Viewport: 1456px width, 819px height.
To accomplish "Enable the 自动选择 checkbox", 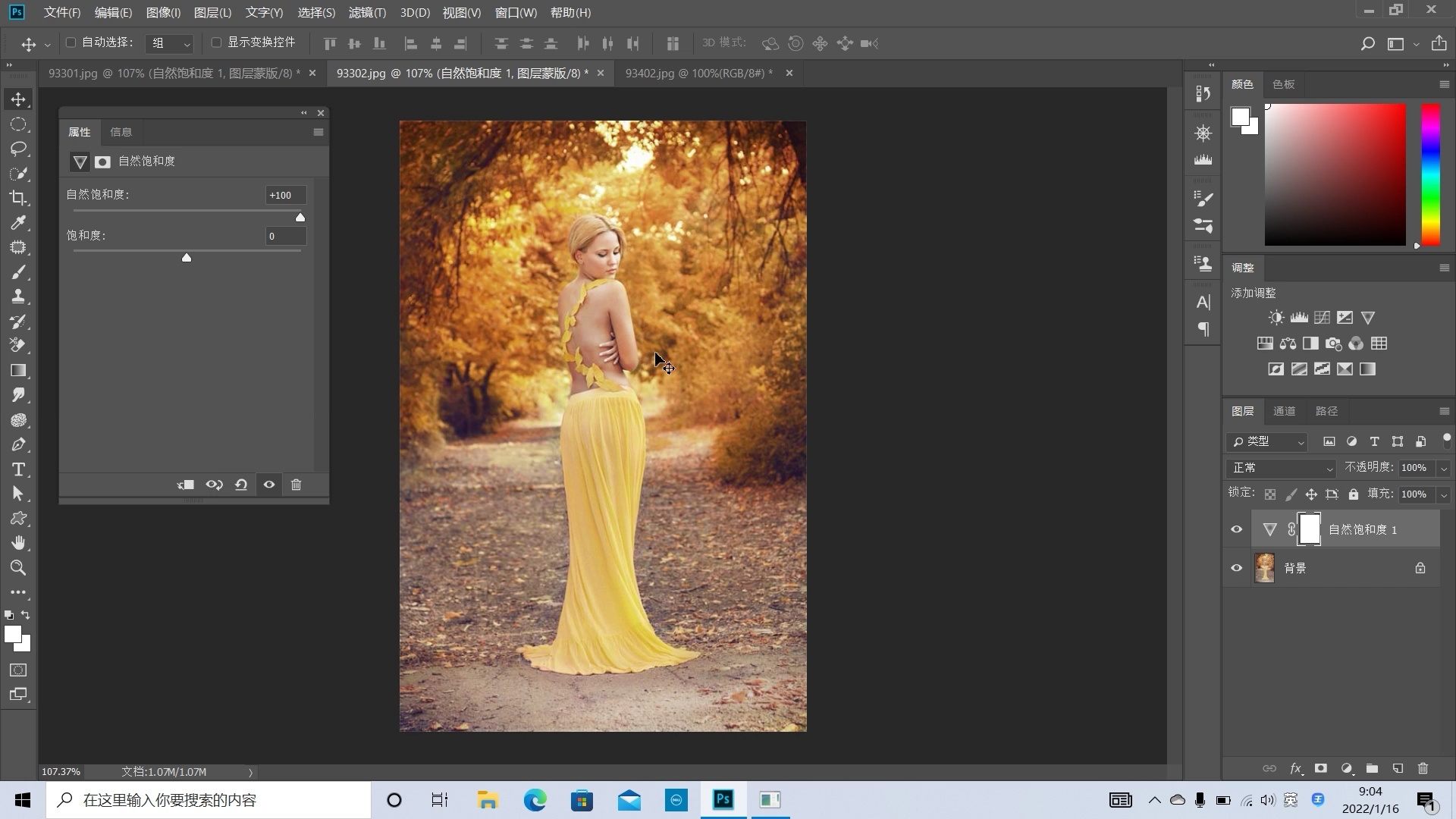I will (x=71, y=42).
